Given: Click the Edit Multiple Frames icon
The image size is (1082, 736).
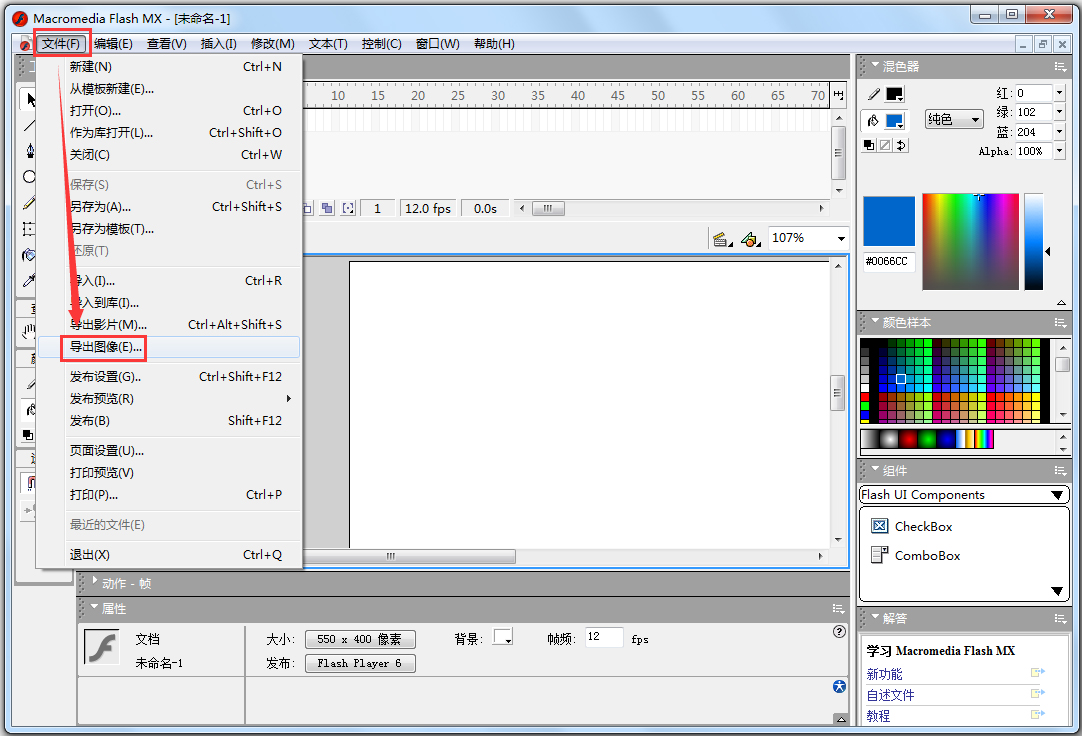Looking at the screenshot, I should coord(327,208).
